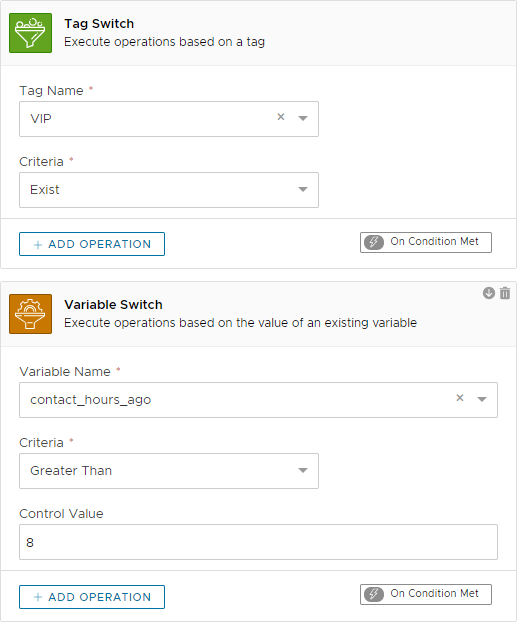The image size is (517, 622).
Task: Click inside the VIP tag name field
Action: (x=147, y=119)
